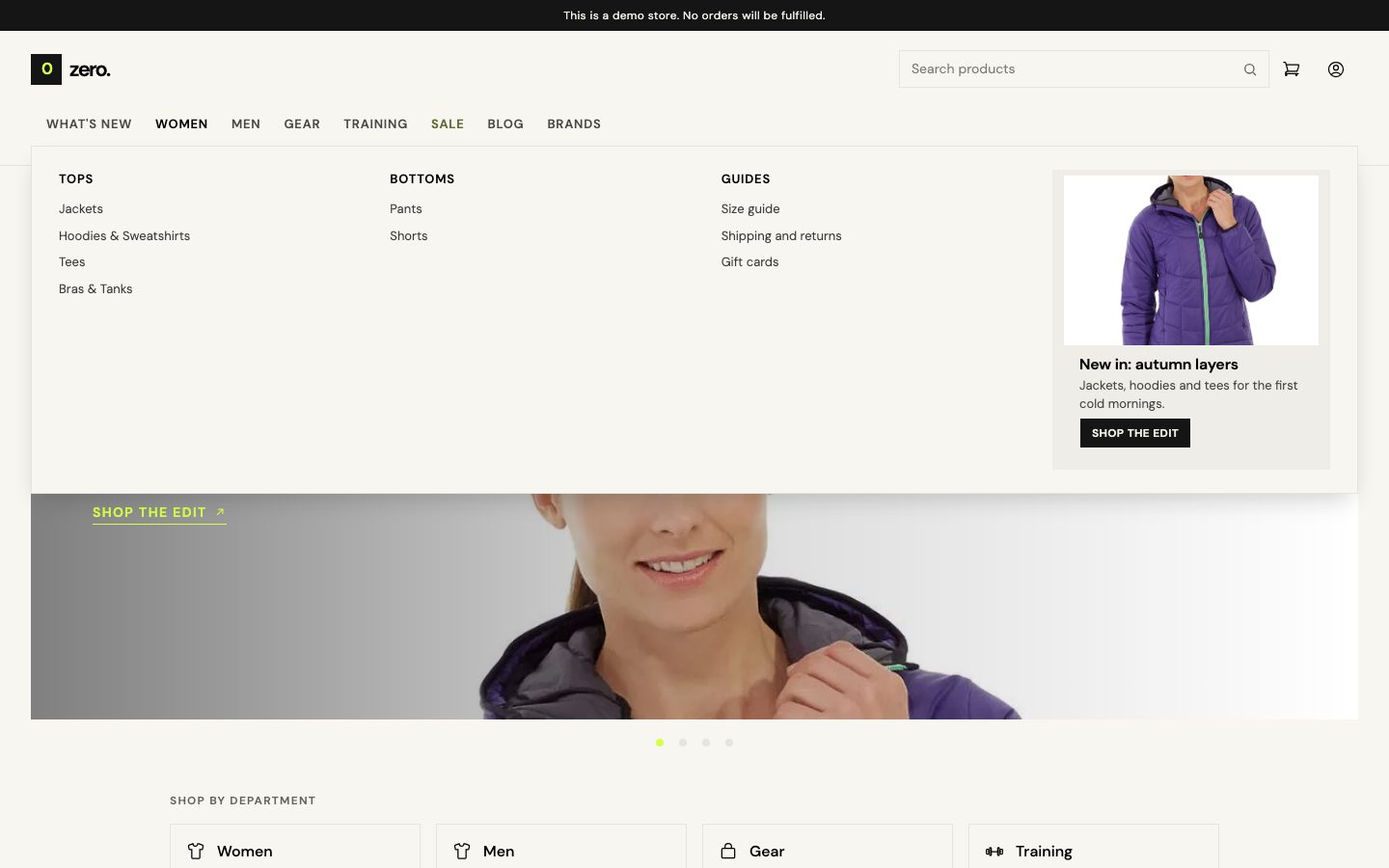Screen dimensions: 1389x868
Task: Open the Men department card
Action: [x=561, y=847]
